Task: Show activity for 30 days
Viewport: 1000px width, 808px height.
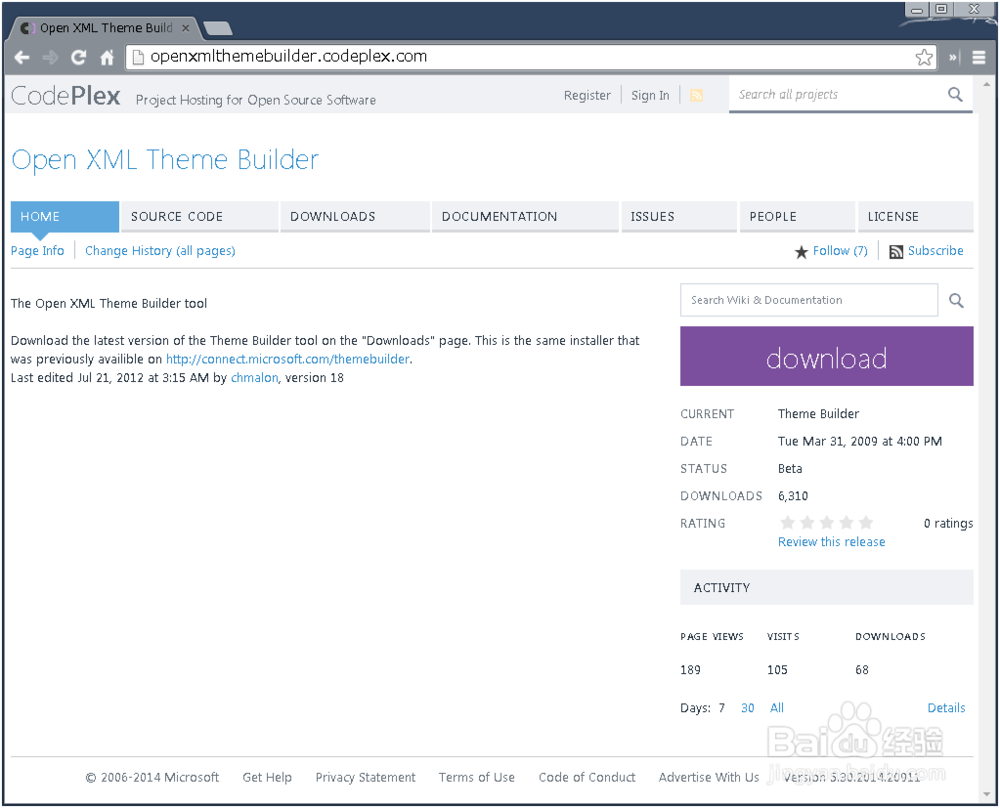Action: pyautogui.click(x=747, y=708)
